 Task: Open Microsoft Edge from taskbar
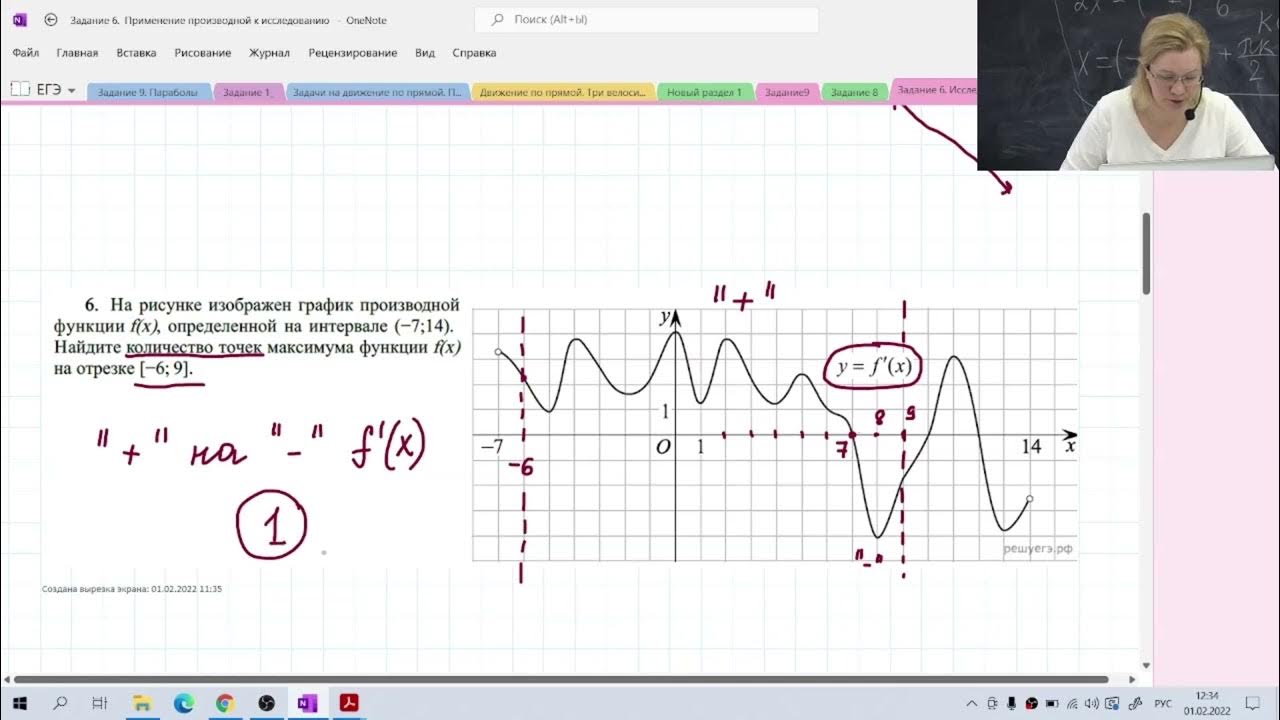click(183, 703)
